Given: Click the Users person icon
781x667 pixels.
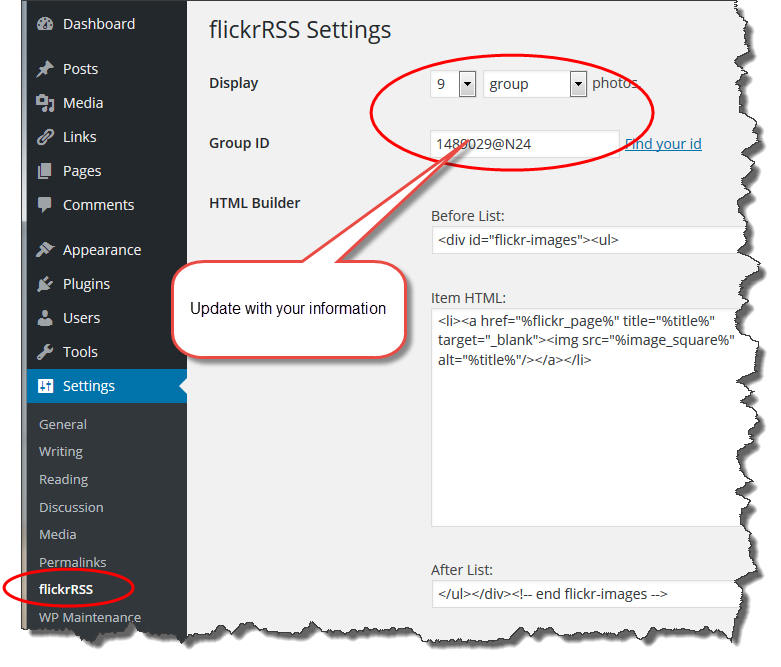Looking at the screenshot, I should (x=45, y=318).
